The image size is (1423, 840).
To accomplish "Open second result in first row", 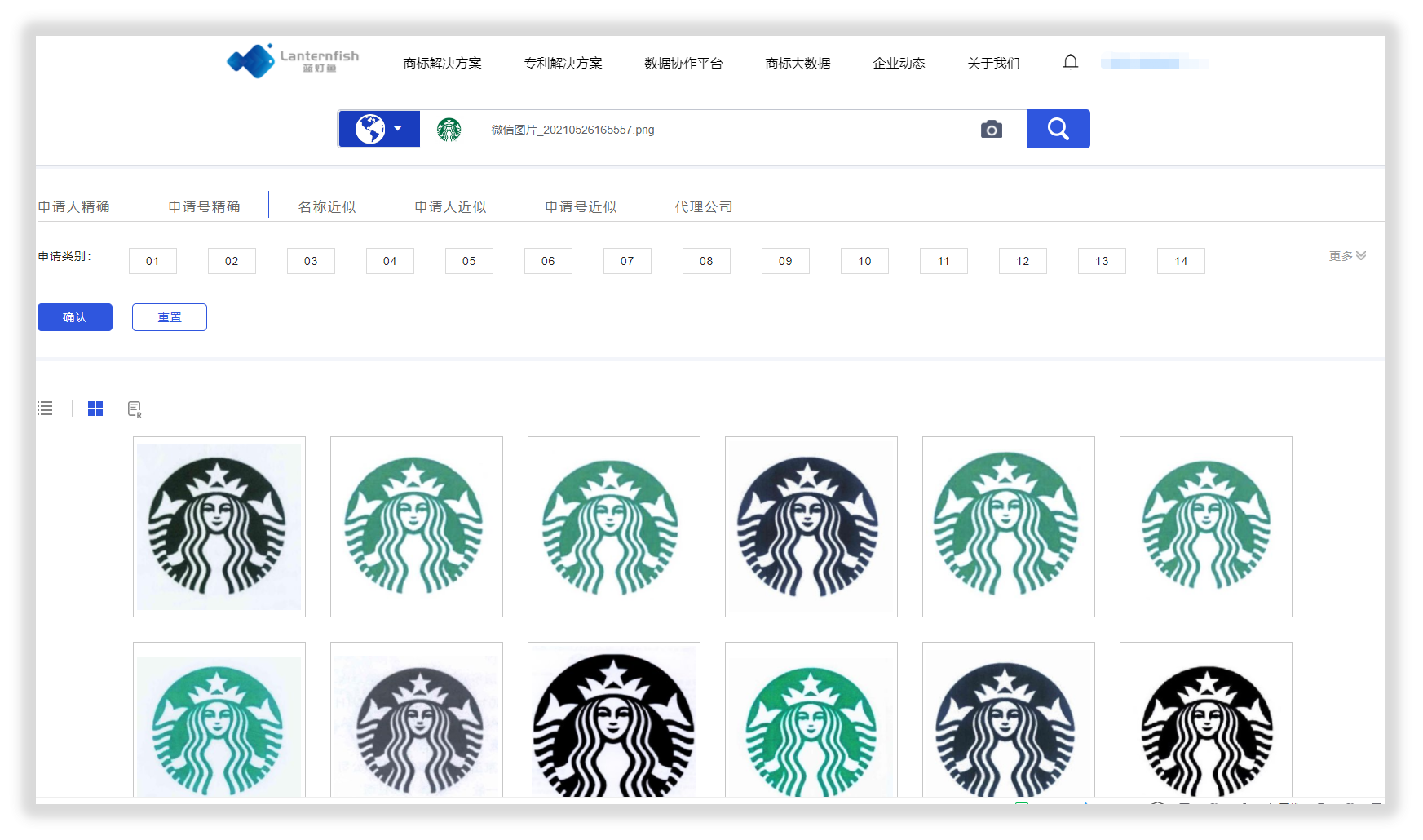I will pyautogui.click(x=417, y=527).
